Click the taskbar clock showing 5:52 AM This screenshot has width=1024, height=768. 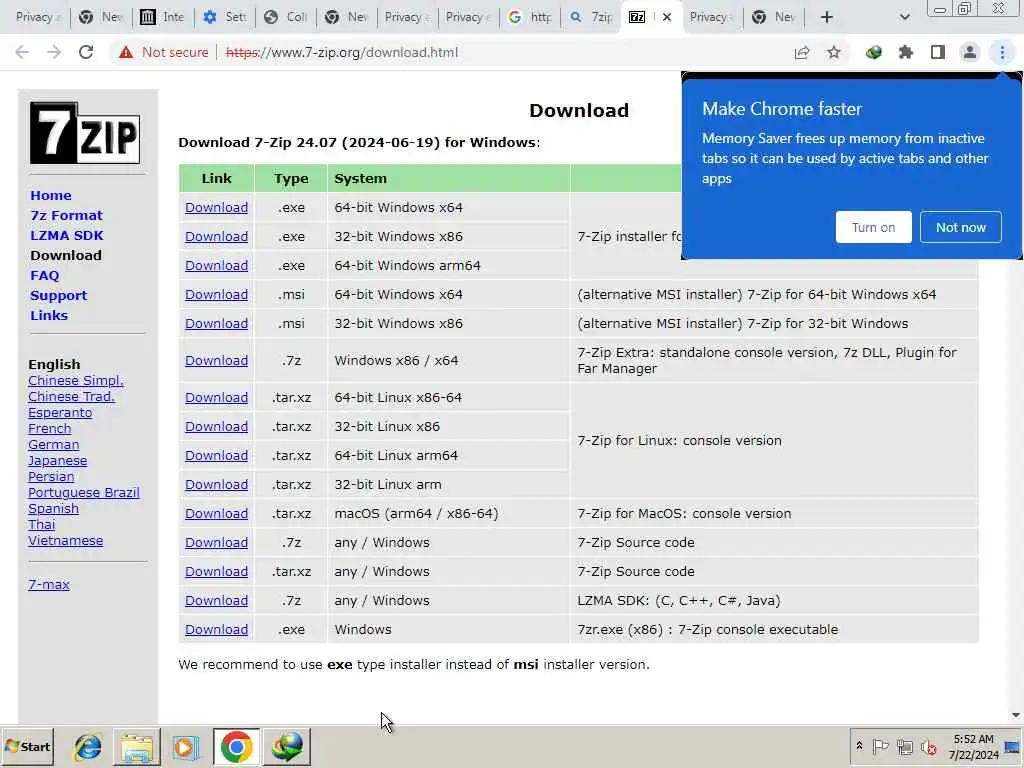click(x=974, y=747)
